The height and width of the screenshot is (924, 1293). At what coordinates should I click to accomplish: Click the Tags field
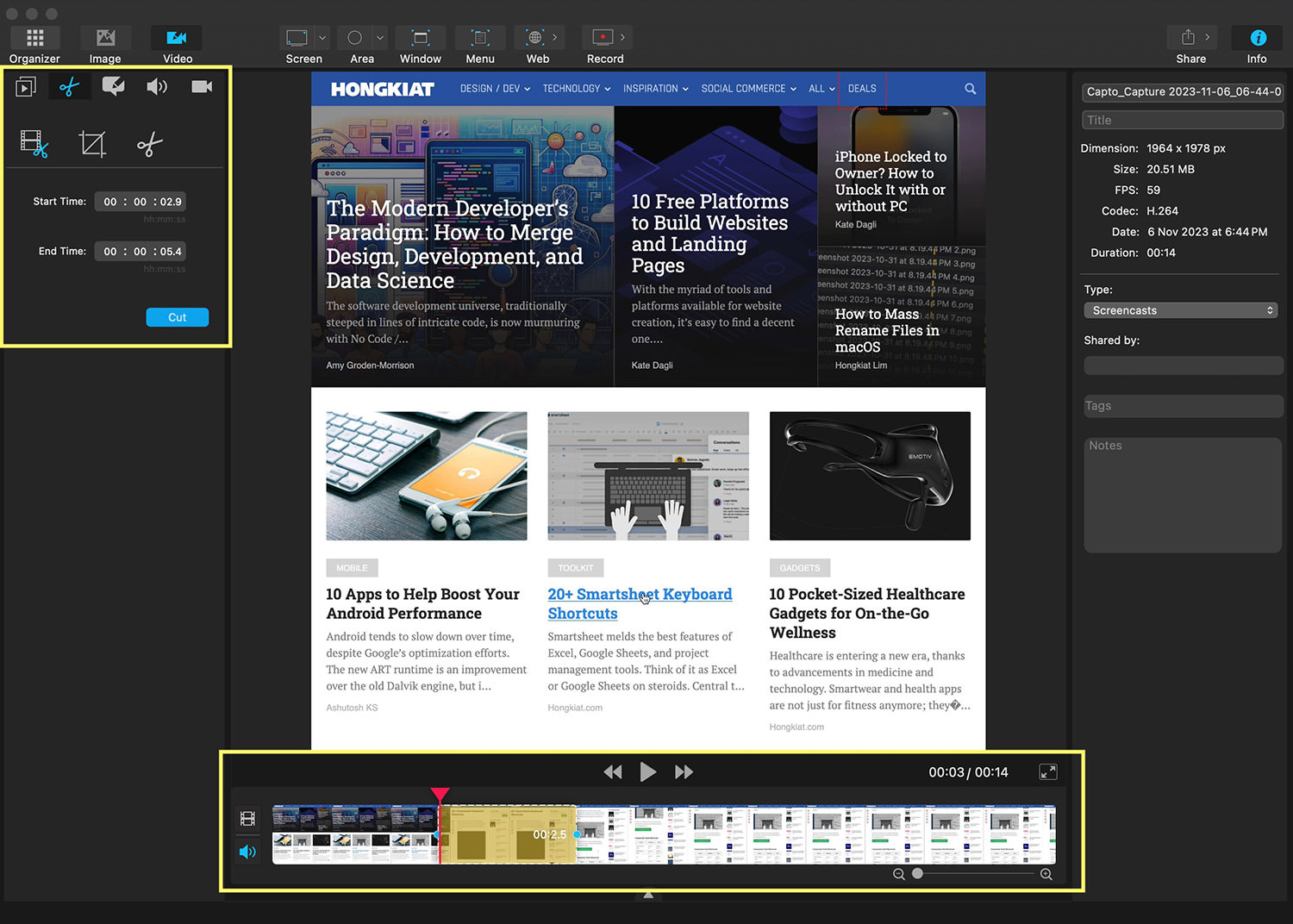pyautogui.click(x=1184, y=406)
